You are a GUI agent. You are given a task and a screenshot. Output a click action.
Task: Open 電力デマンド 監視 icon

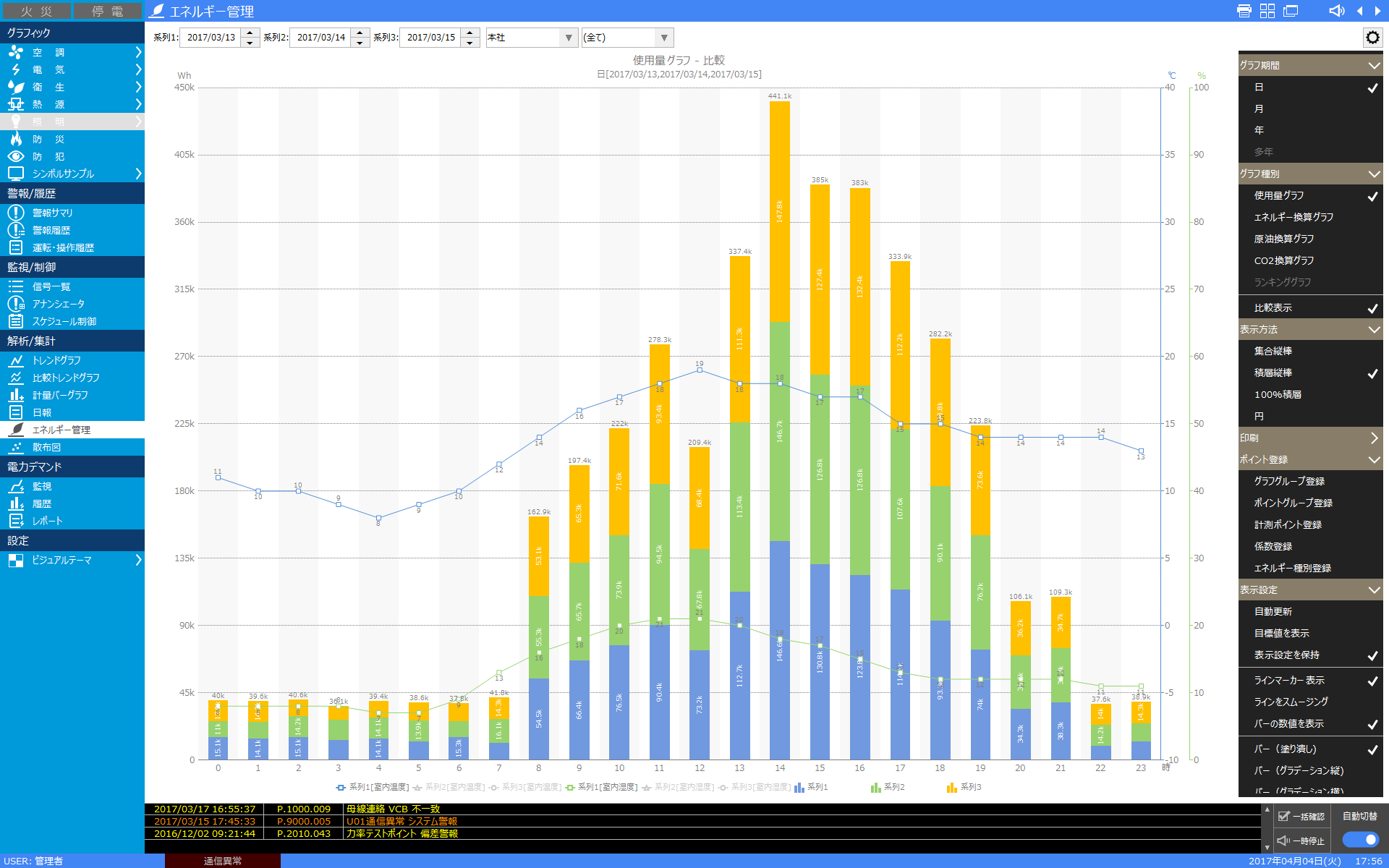[16, 486]
